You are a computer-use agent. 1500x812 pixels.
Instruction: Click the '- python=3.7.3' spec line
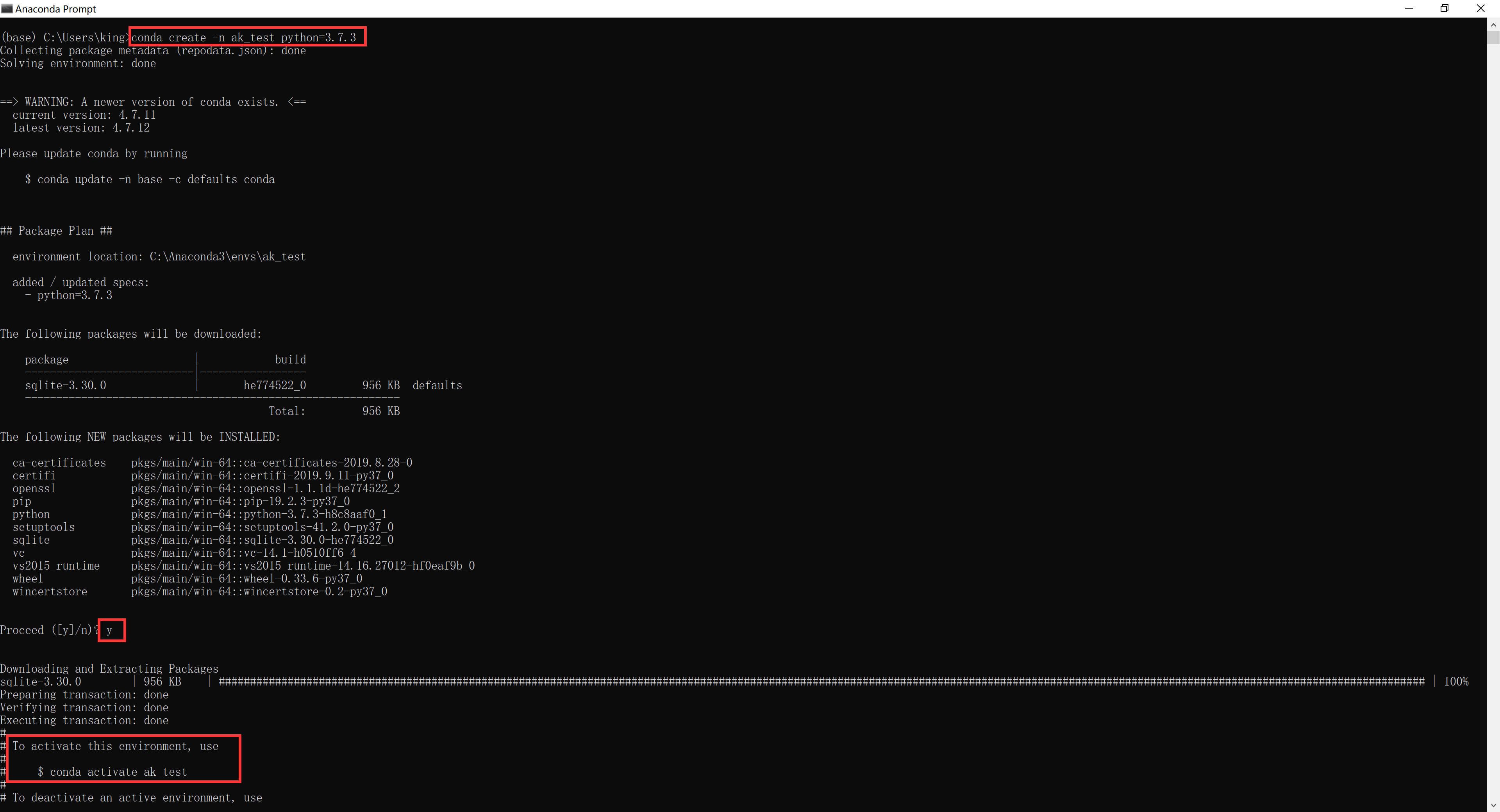[69, 296]
